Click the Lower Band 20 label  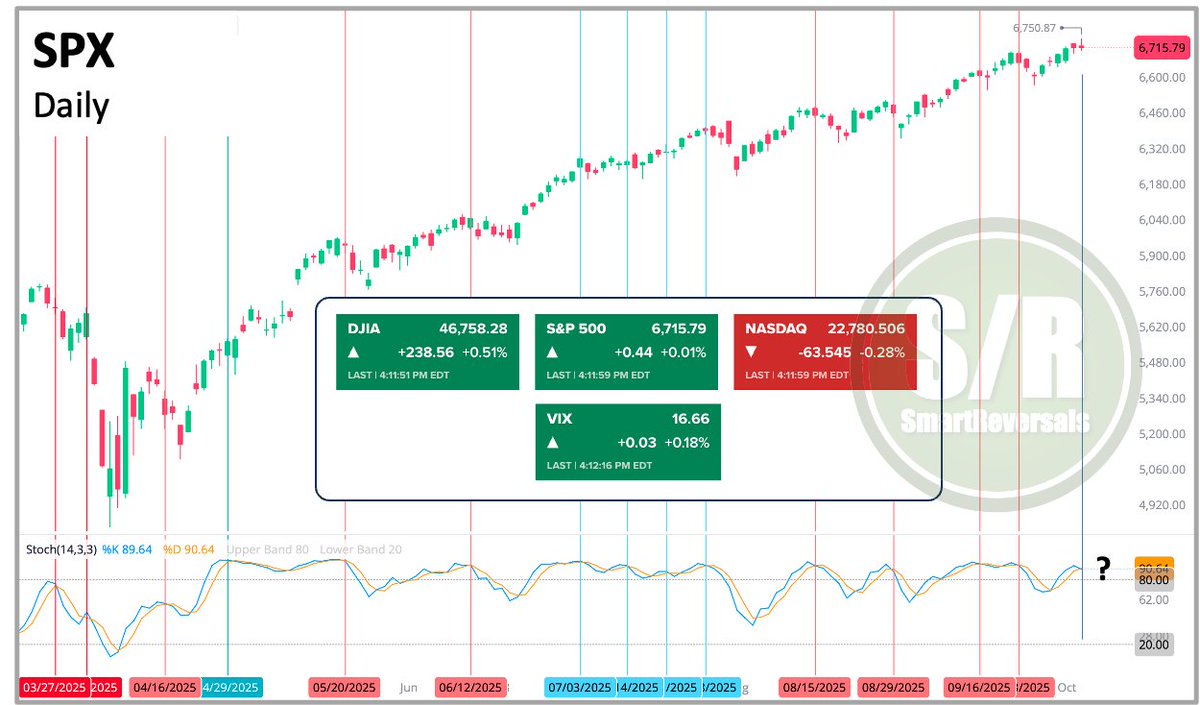point(361,549)
